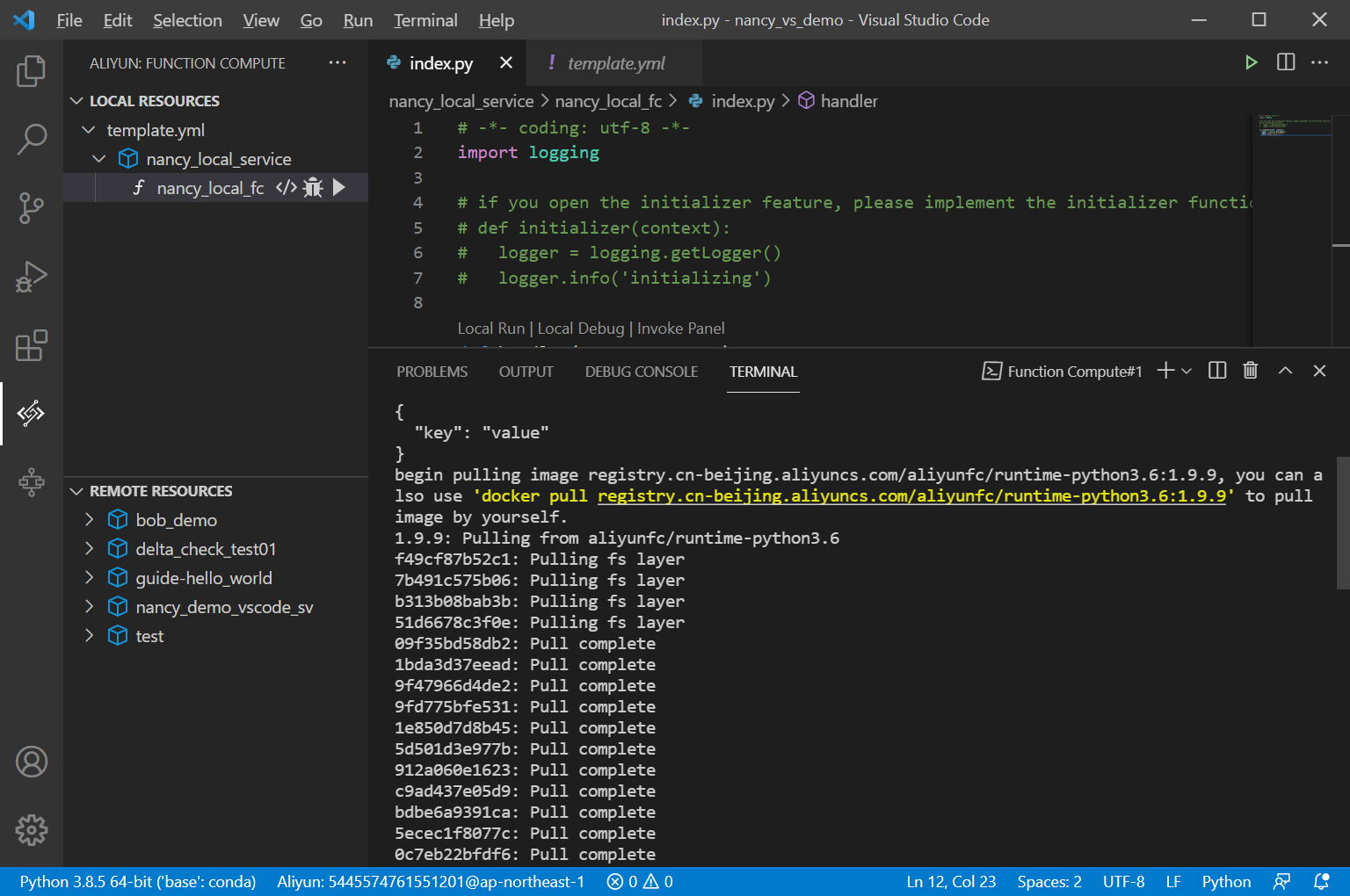Open the Manage gear settings

click(x=32, y=829)
